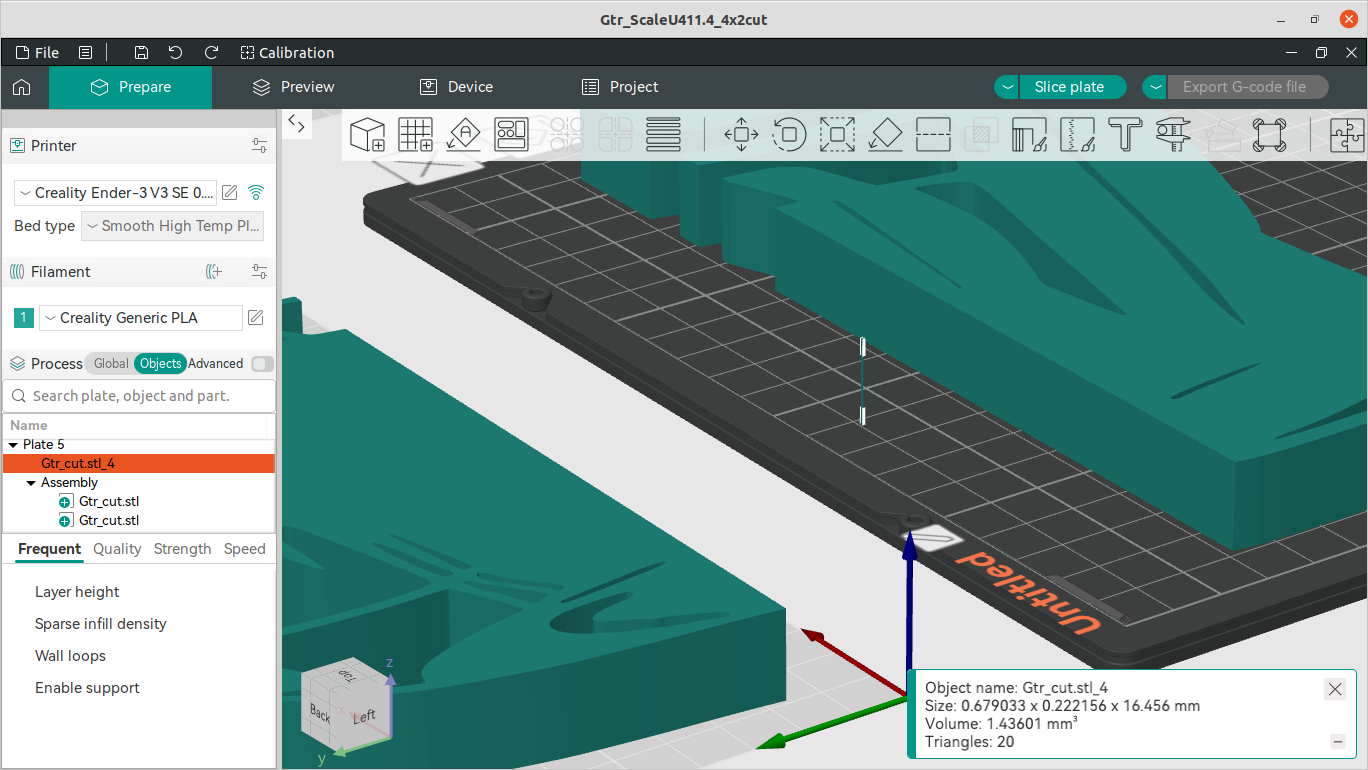1368x770 pixels.
Task: Click the Arrange all objects icon
Action: coord(511,134)
